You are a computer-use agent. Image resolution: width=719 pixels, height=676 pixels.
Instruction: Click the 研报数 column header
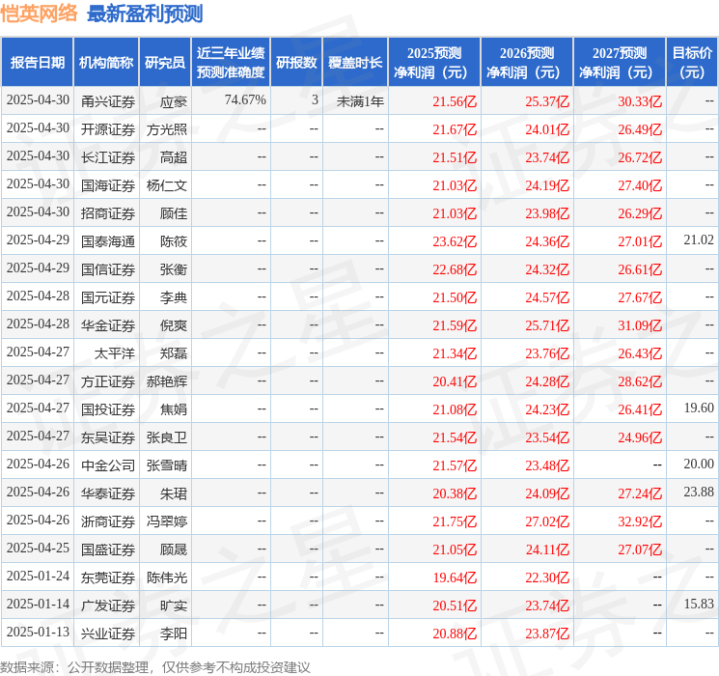[296, 62]
